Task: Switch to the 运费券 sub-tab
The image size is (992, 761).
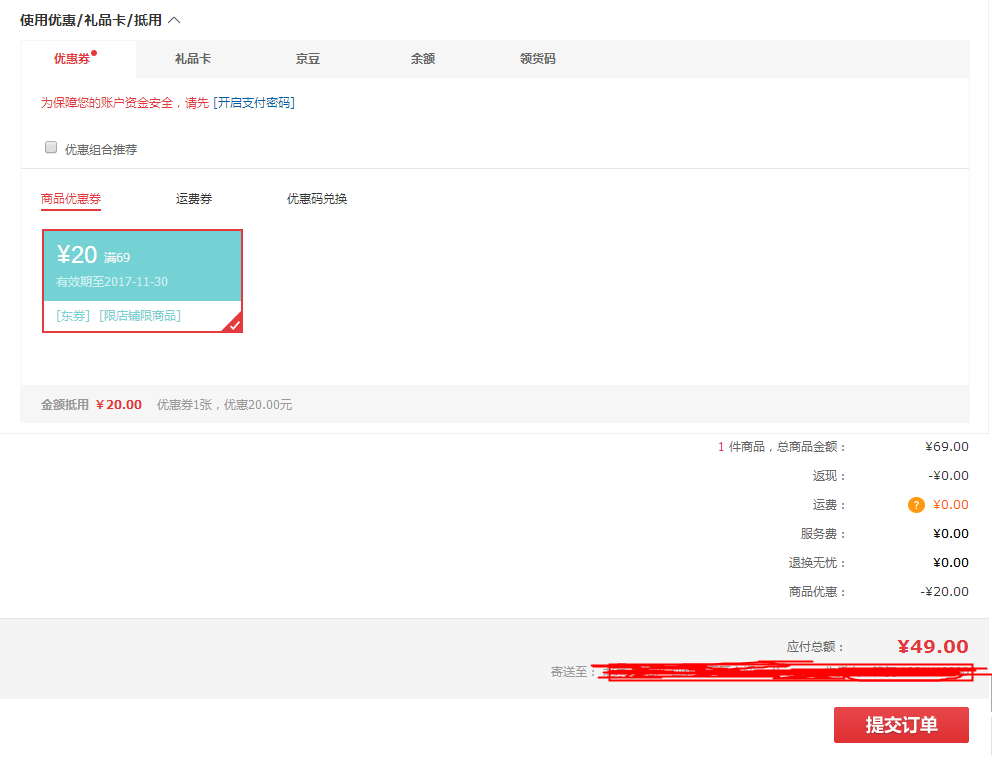Action: pos(194,199)
